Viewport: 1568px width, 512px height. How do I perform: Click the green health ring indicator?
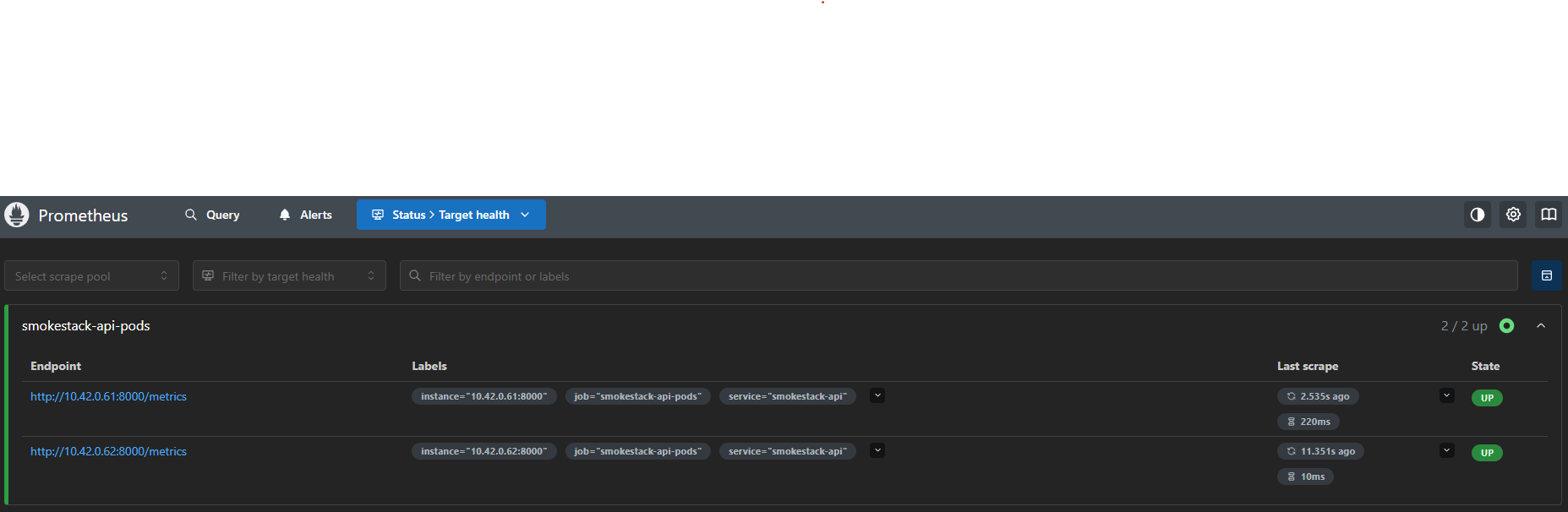[x=1506, y=325]
